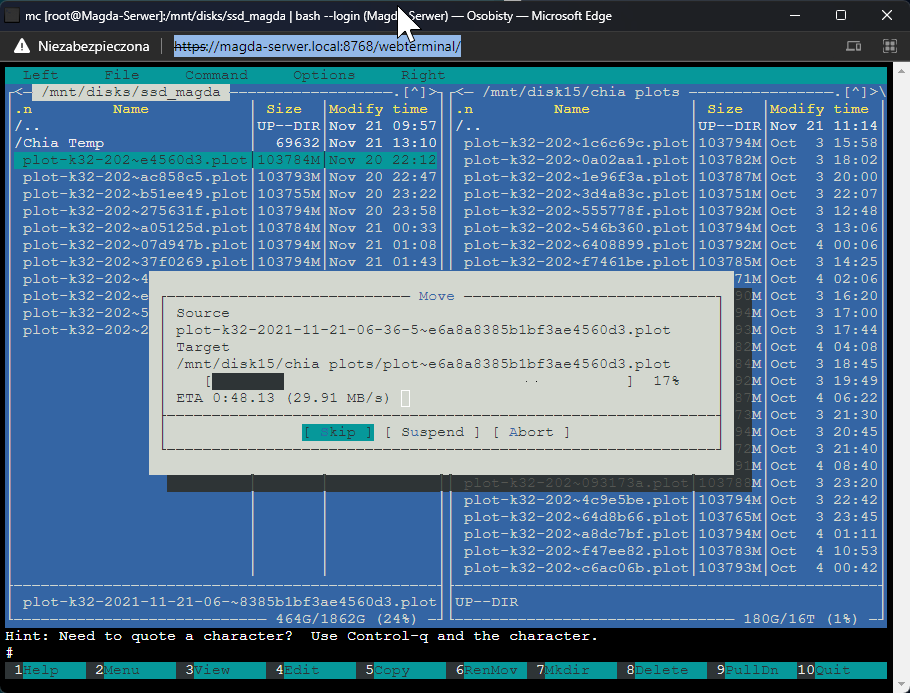Click the terminal favicon in title bar
Viewport: 910px width, 693px height.
[x=11, y=16]
